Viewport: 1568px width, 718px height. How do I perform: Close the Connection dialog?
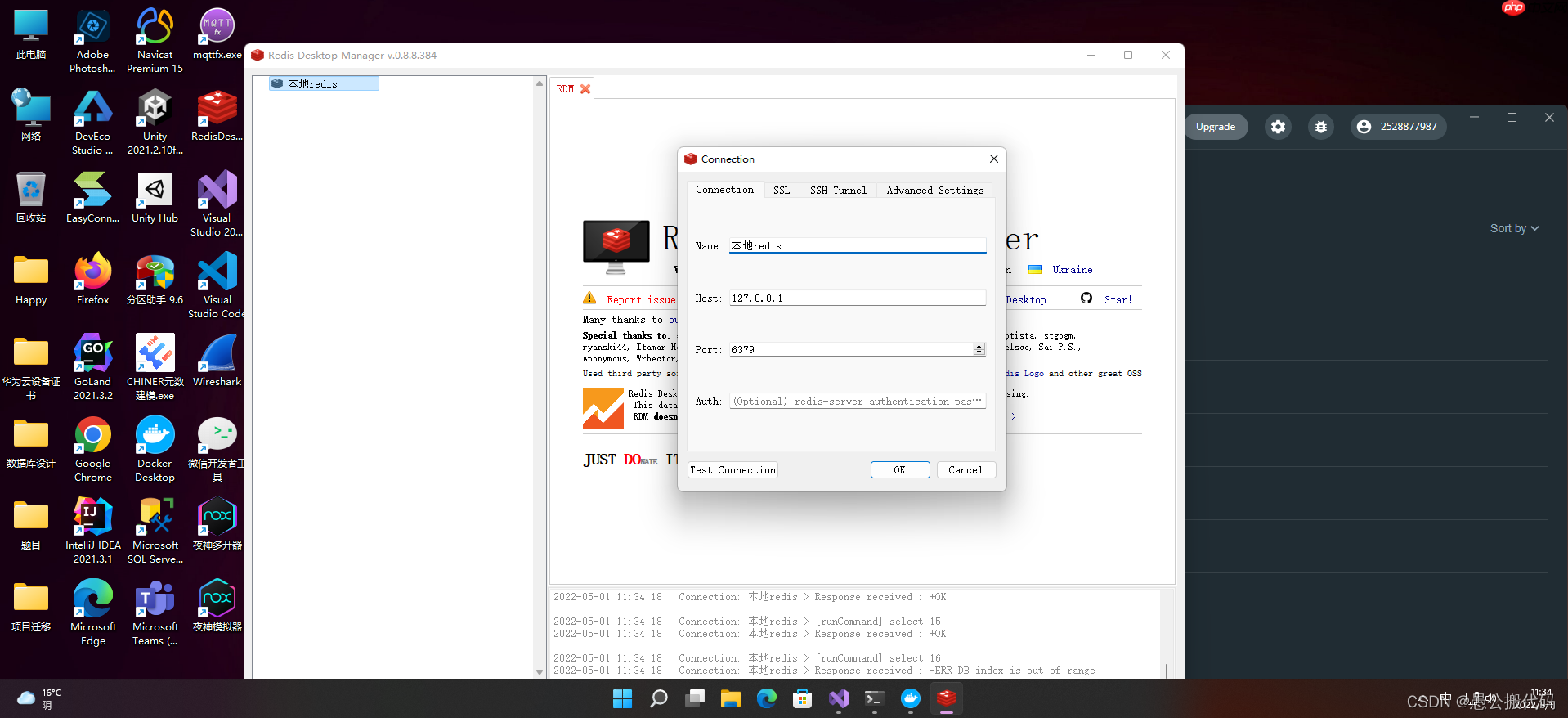[993, 159]
